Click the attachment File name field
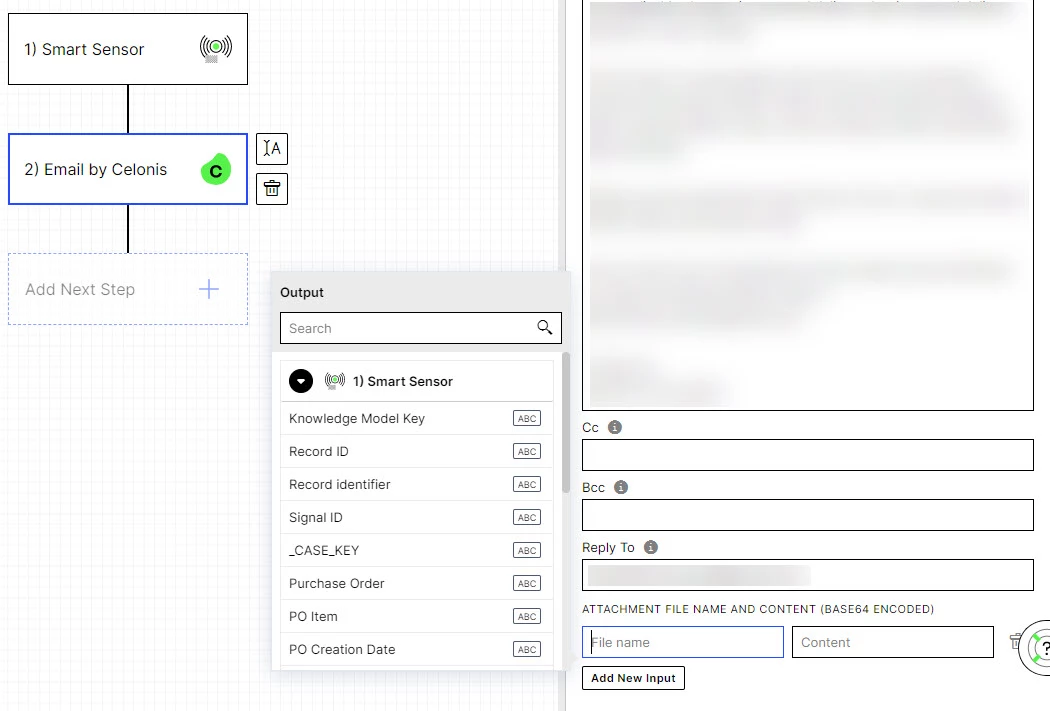This screenshot has width=1050, height=711. pos(682,642)
